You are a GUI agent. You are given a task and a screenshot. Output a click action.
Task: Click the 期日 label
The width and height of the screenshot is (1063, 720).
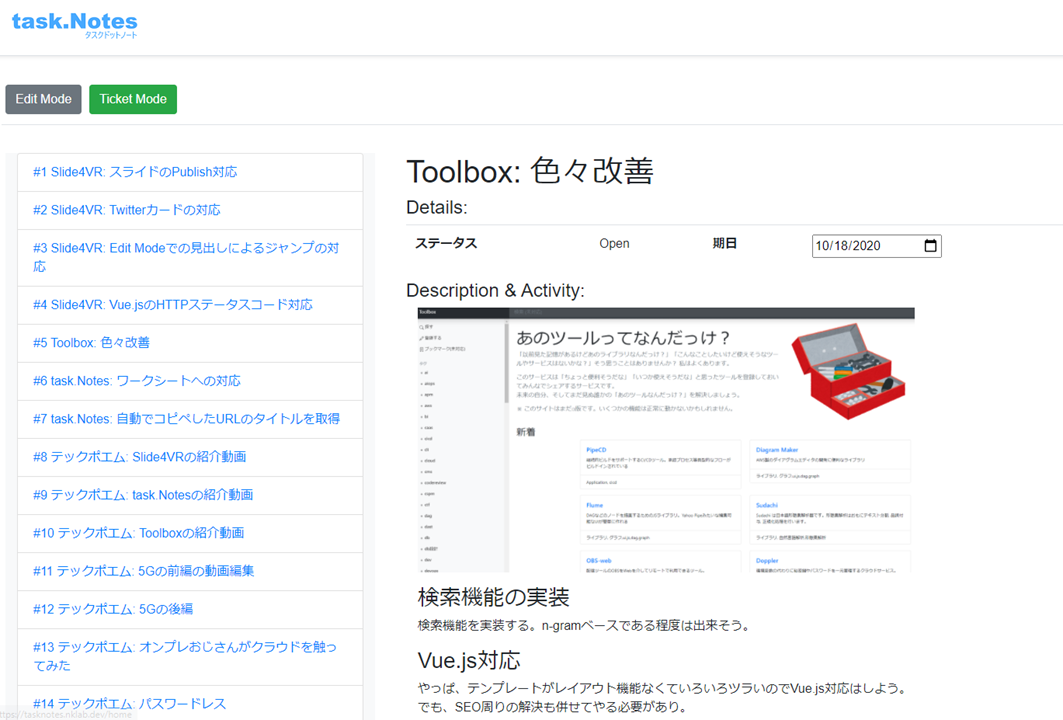725,243
